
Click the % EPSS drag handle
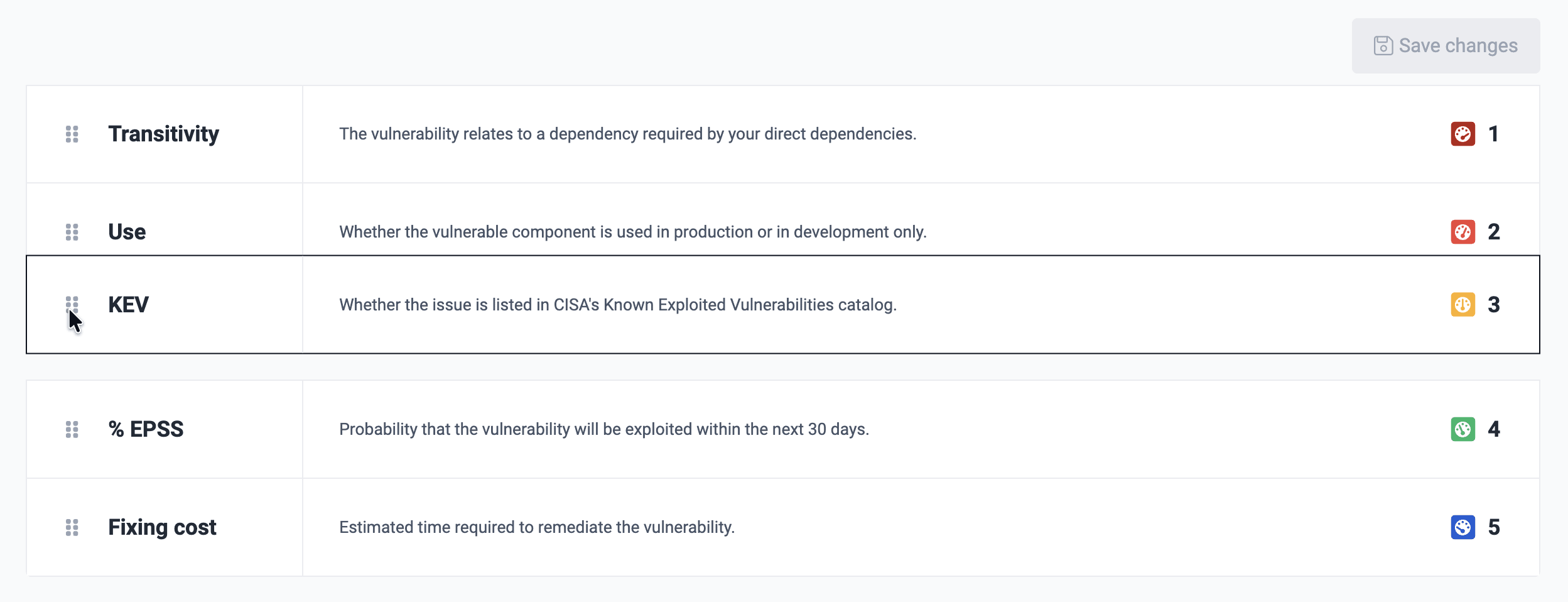pyautogui.click(x=72, y=429)
